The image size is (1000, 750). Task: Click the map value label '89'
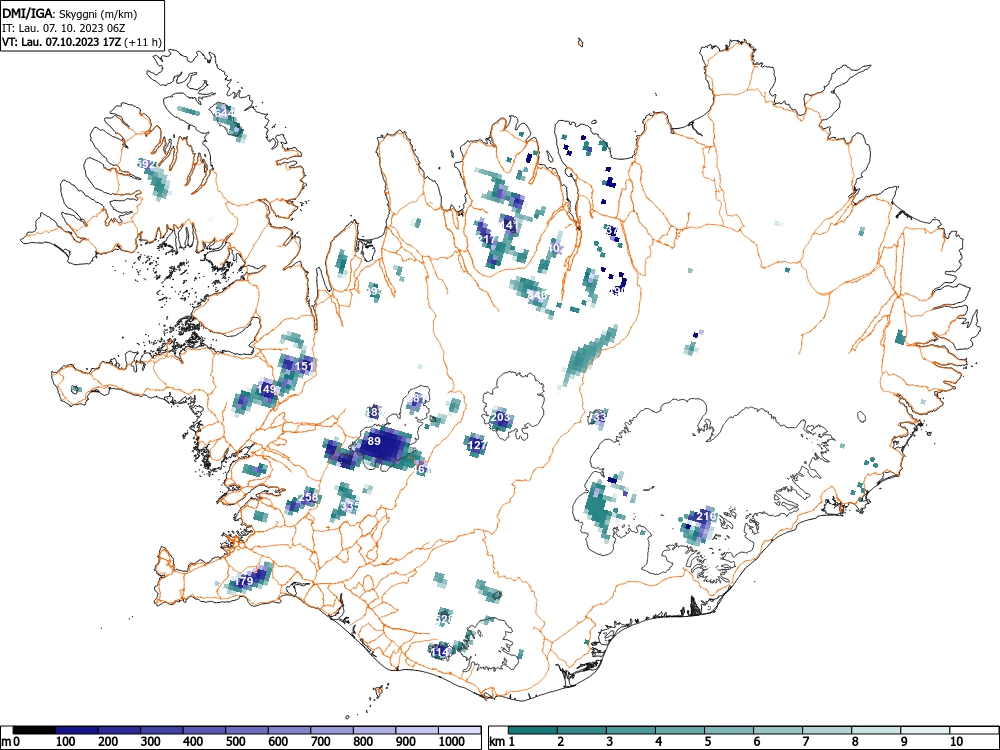[374, 441]
